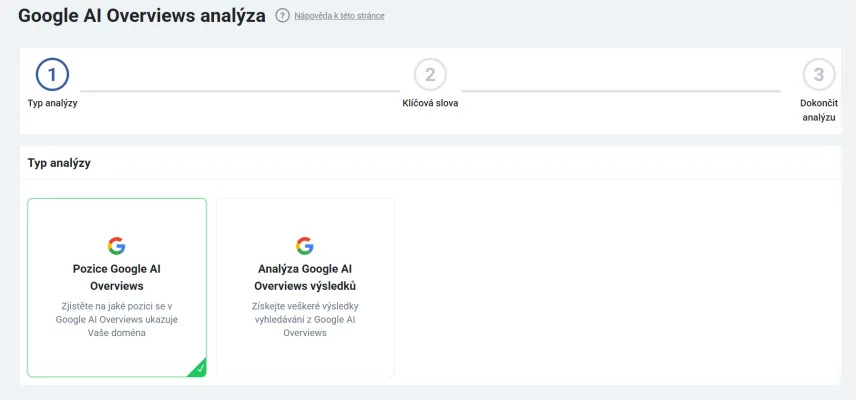Click progress line between steps 1 and 2
The image size is (856, 400).
(240, 91)
